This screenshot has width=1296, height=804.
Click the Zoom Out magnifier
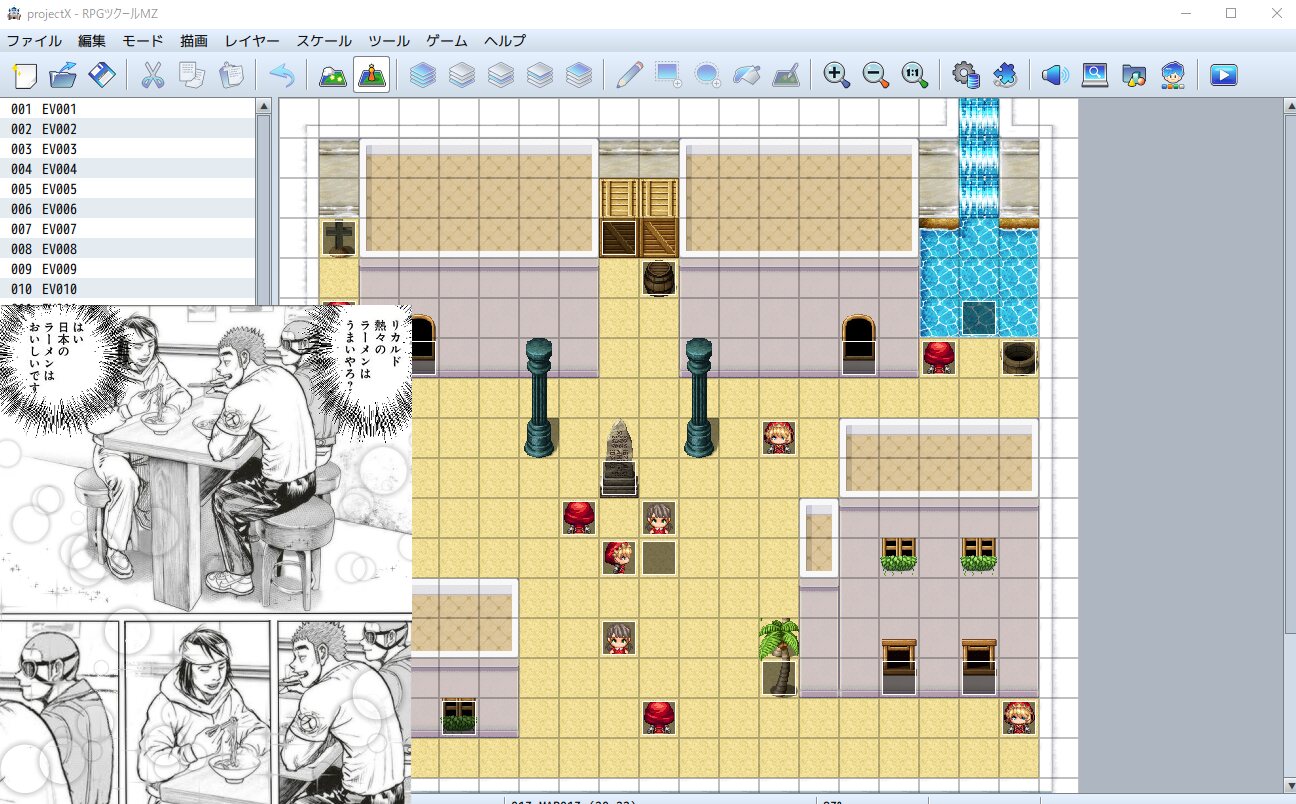(x=876, y=75)
